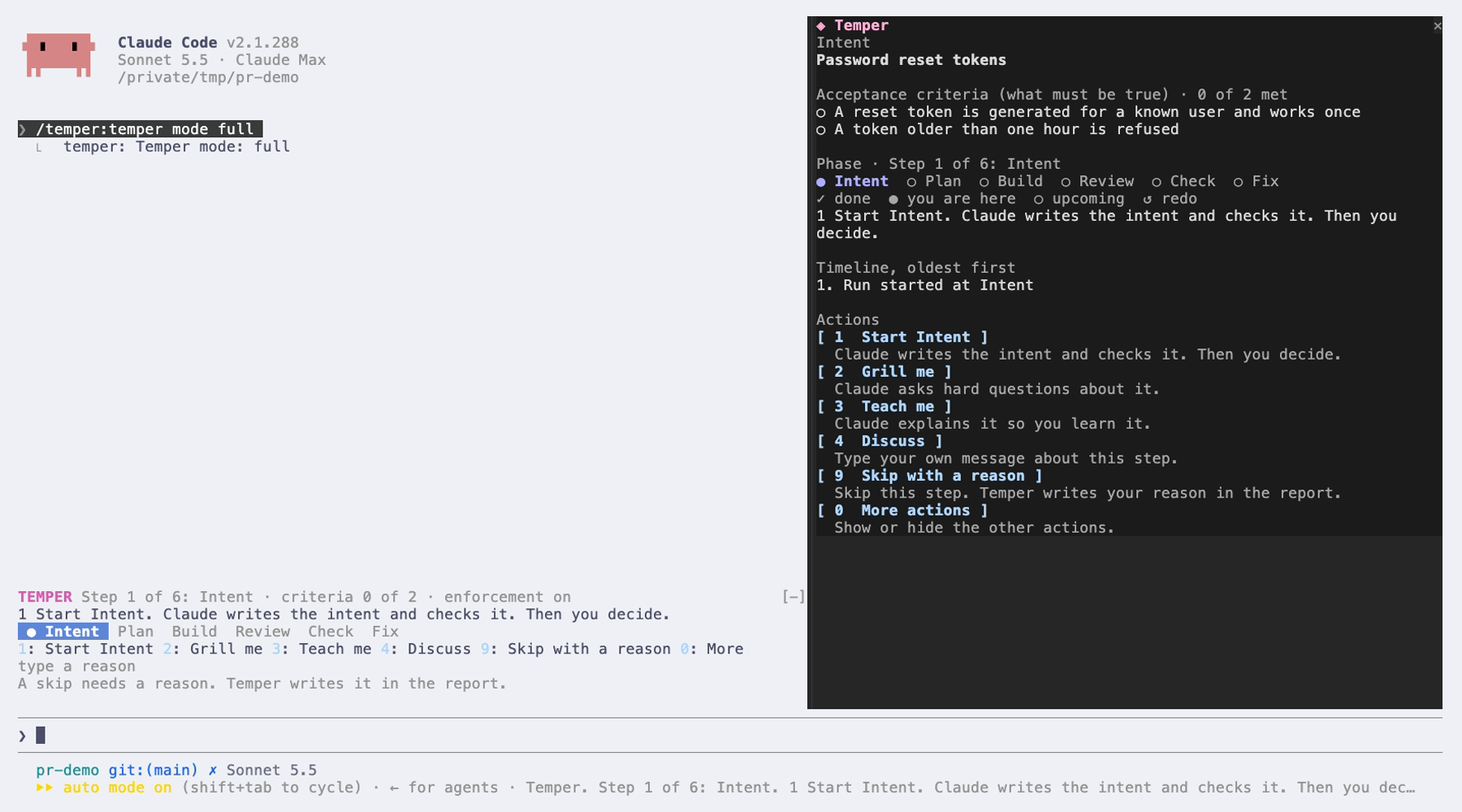The width and height of the screenshot is (1462, 812).
Task: Click '3: Teach me' shortcut in bottom row
Action: [322, 649]
